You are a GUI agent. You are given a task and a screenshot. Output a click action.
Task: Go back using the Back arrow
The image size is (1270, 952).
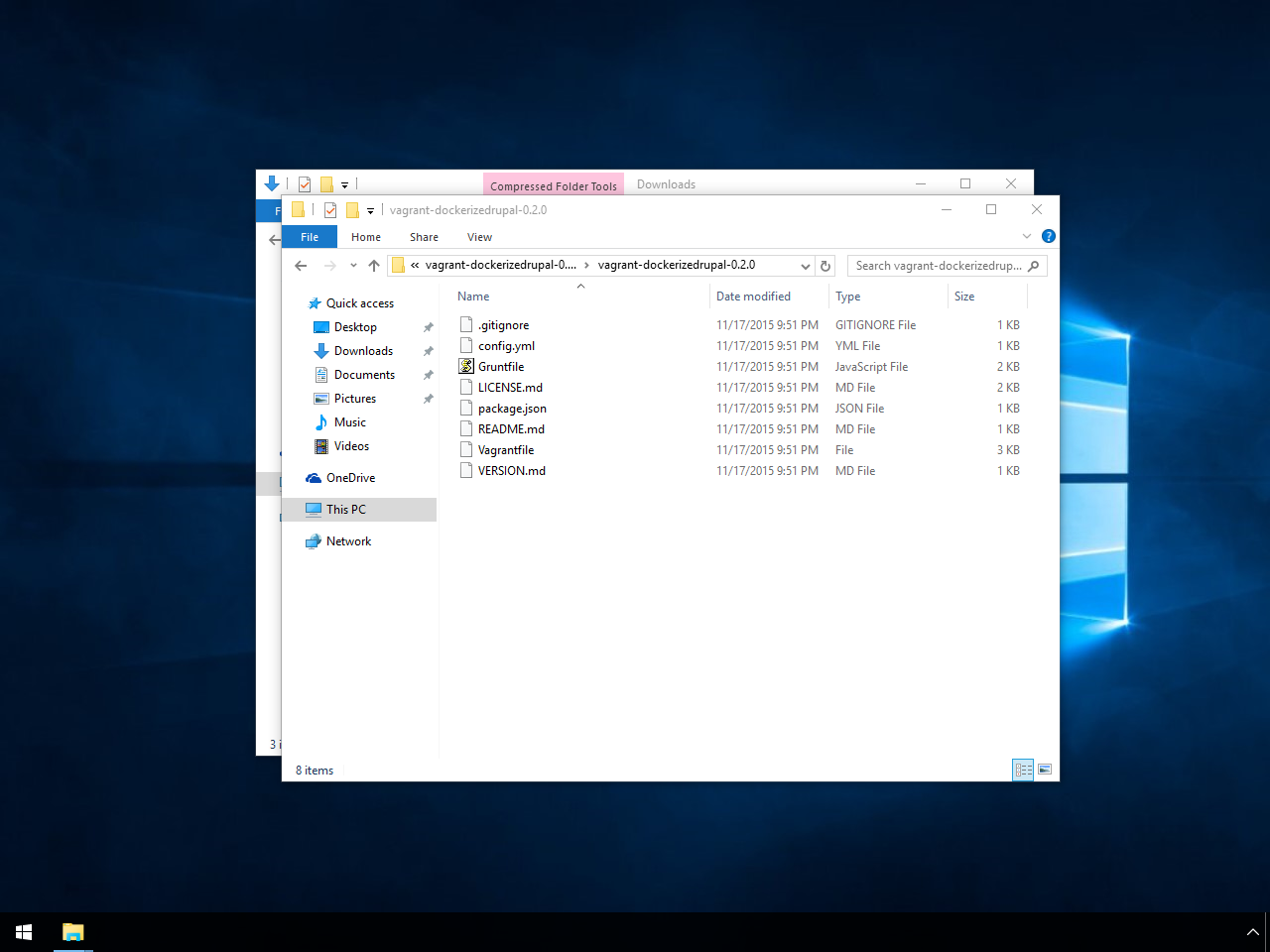point(301,266)
